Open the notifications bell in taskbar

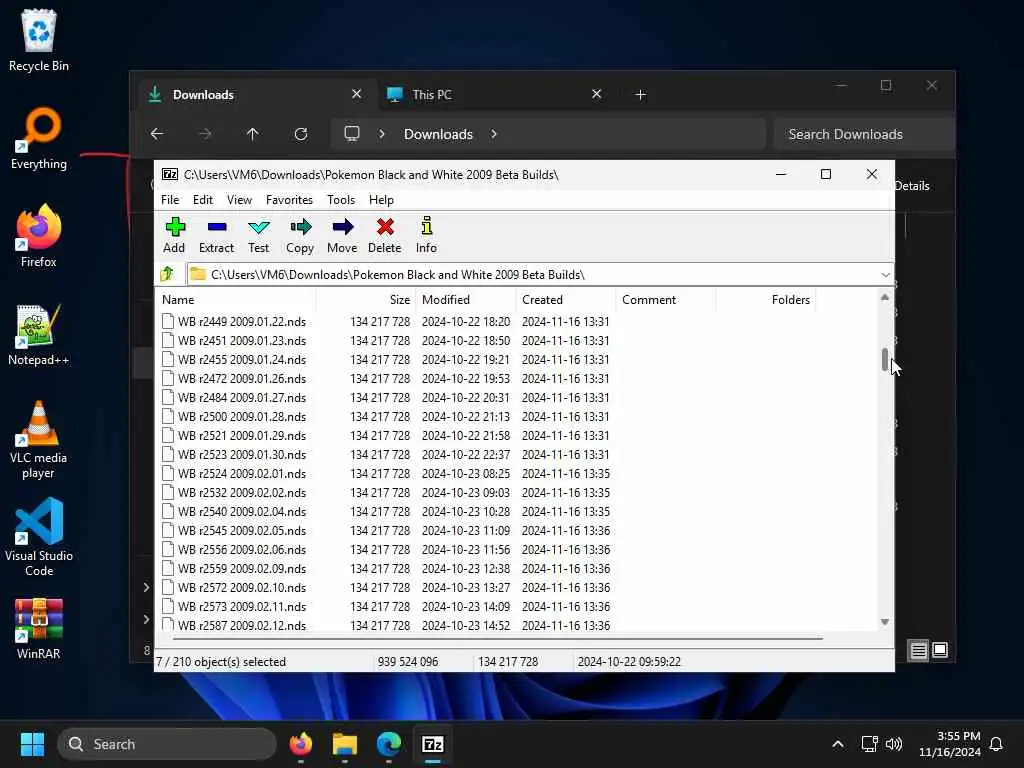click(997, 744)
